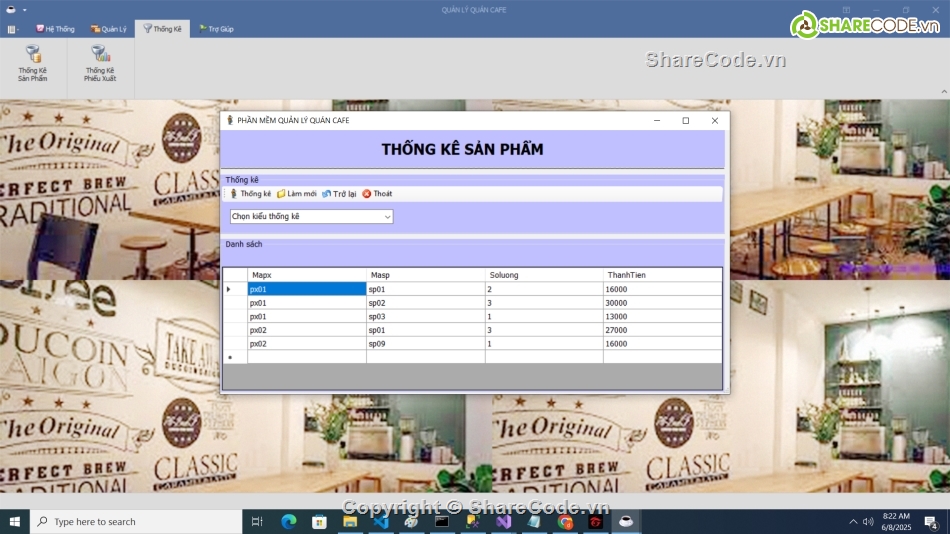Click the new row marker in the grid
Viewport: 950px width, 534px height.
click(235, 358)
